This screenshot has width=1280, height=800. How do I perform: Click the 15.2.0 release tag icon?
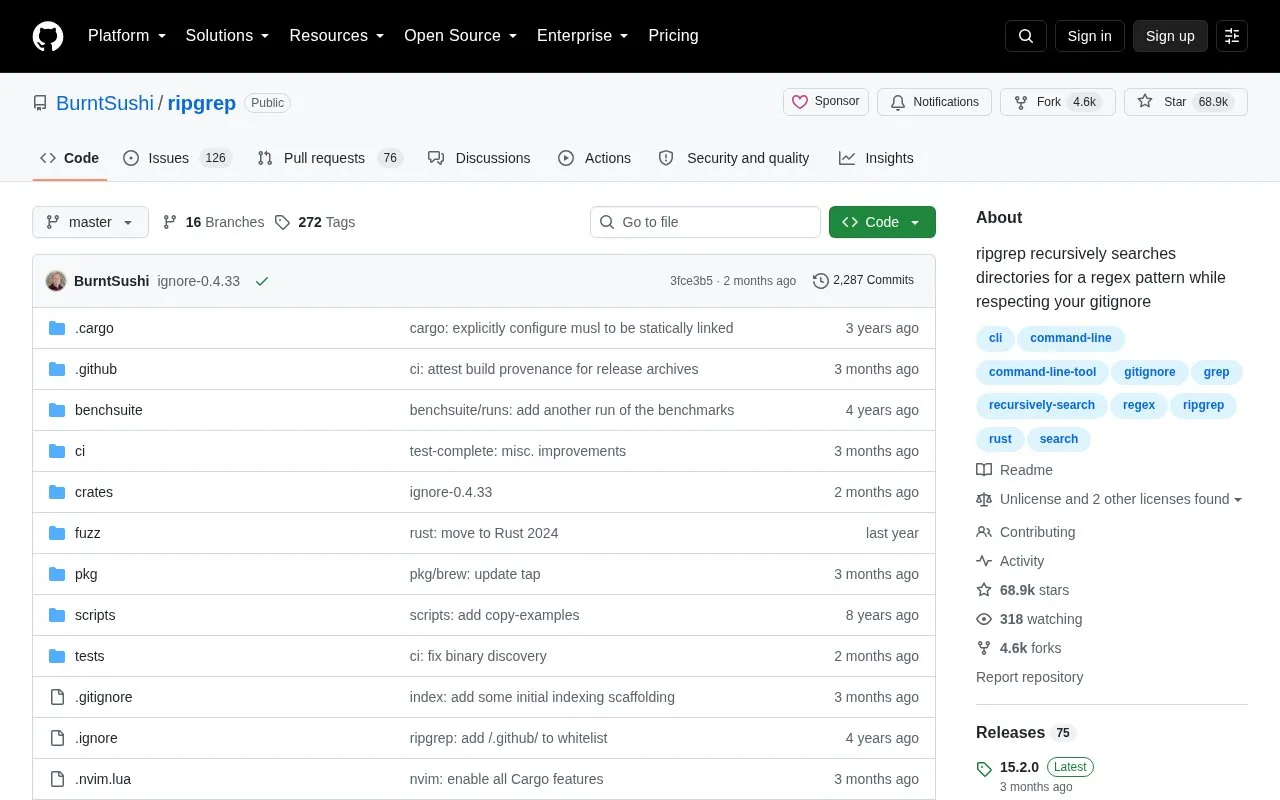pyautogui.click(x=984, y=769)
